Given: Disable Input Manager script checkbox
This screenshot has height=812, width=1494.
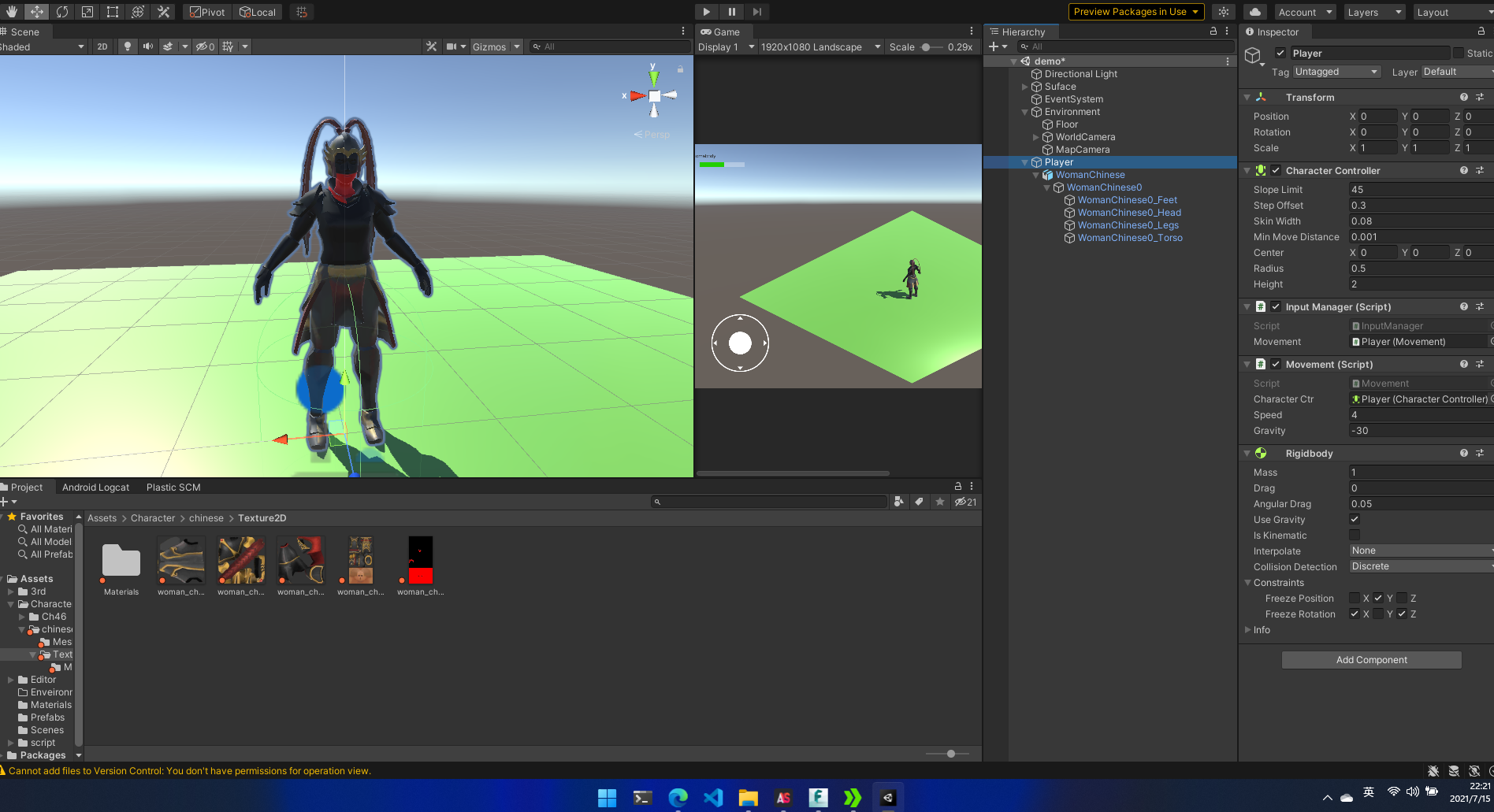Looking at the screenshot, I should click(1276, 306).
